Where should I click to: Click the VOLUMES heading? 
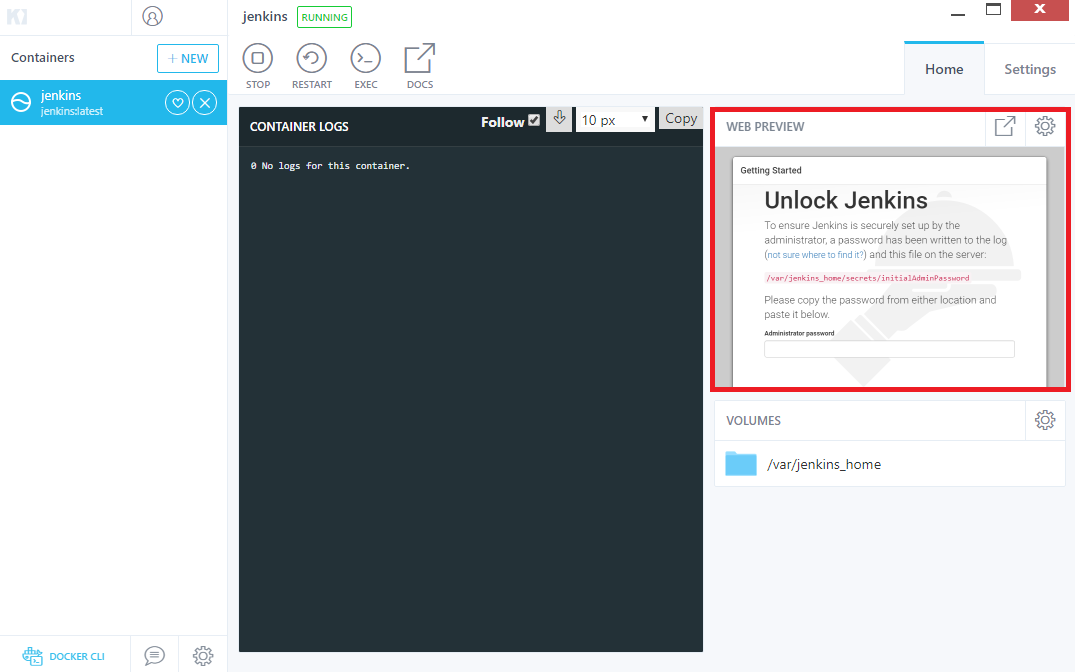[x=753, y=420]
